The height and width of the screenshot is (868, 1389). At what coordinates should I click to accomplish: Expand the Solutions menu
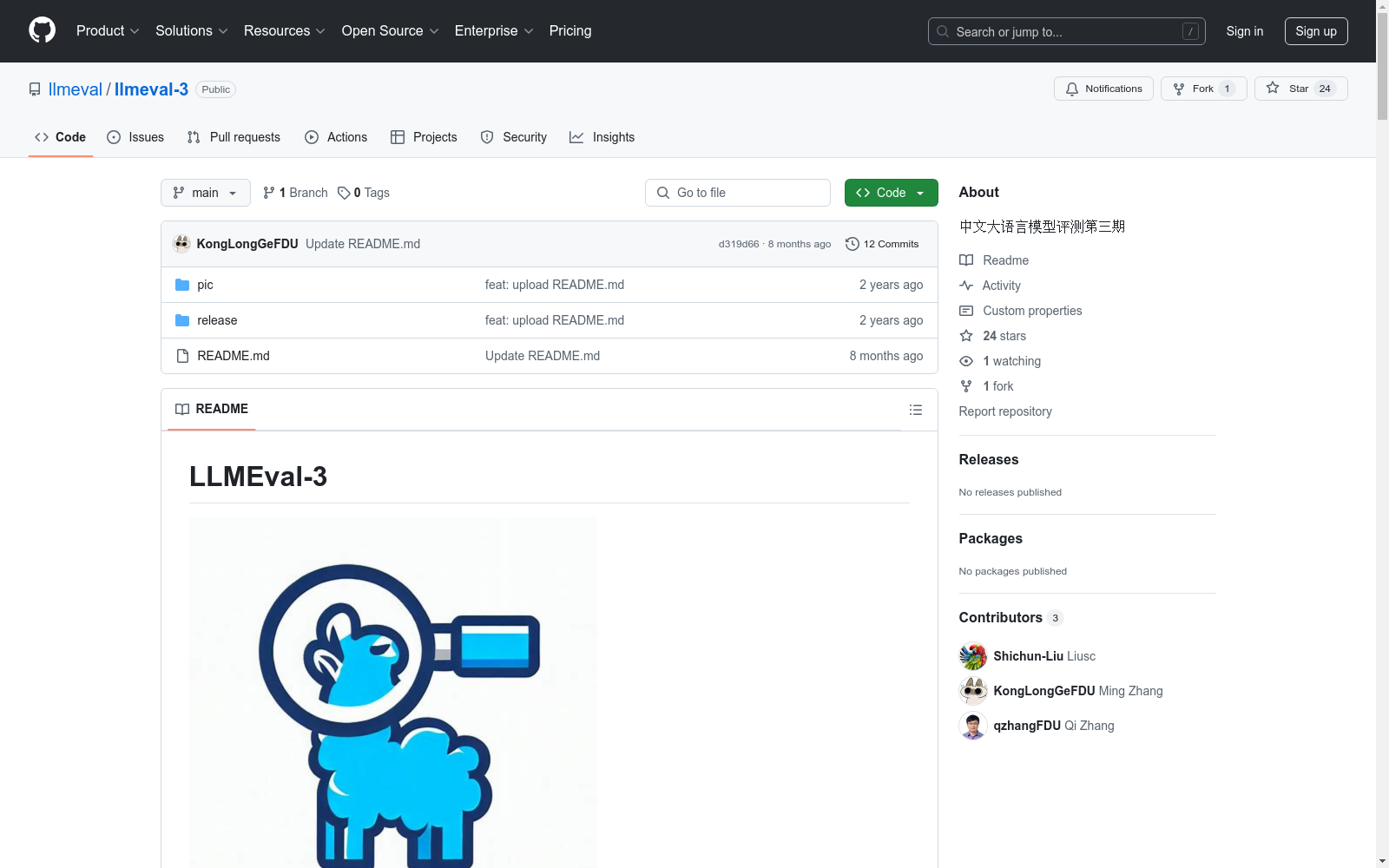pyautogui.click(x=191, y=30)
